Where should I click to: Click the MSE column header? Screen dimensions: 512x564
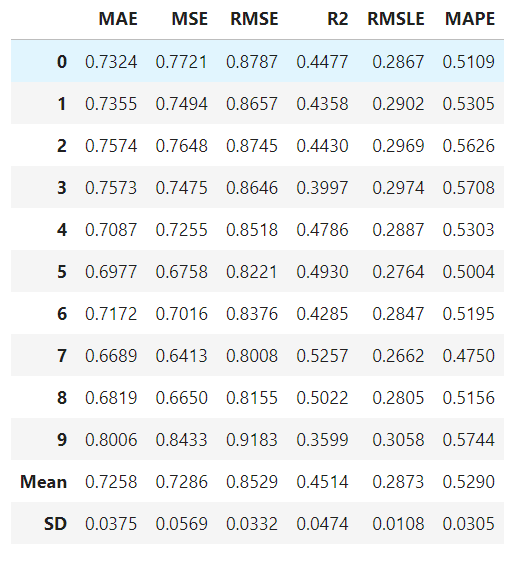[190, 19]
